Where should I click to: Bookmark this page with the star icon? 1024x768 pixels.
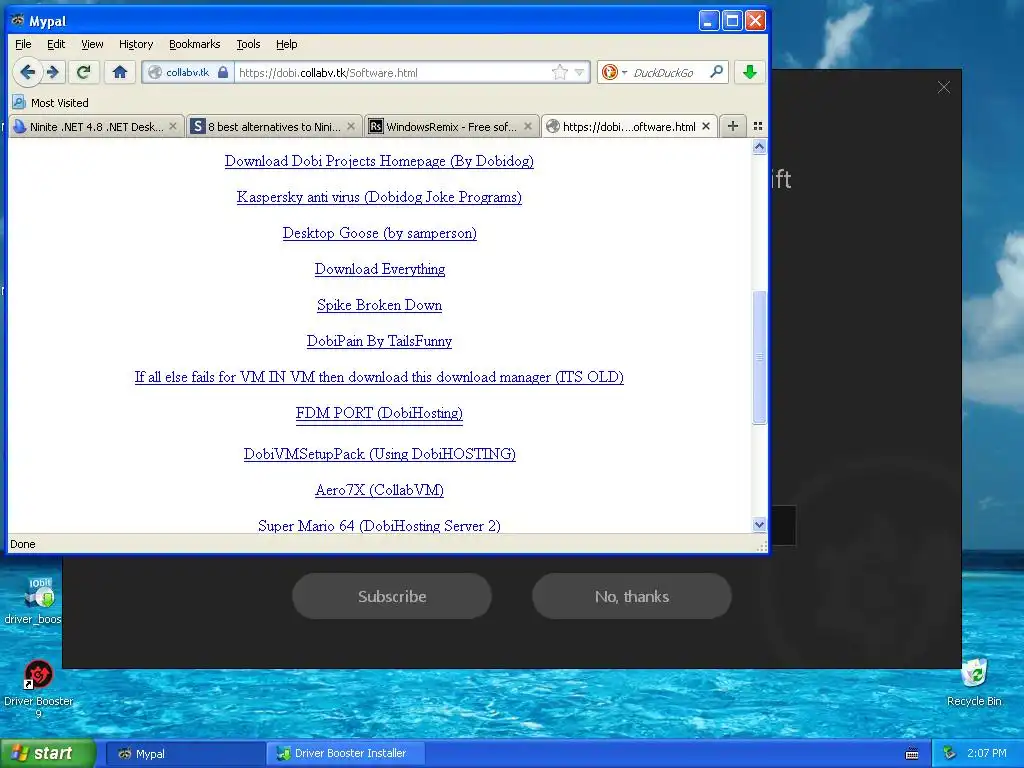[x=560, y=72]
